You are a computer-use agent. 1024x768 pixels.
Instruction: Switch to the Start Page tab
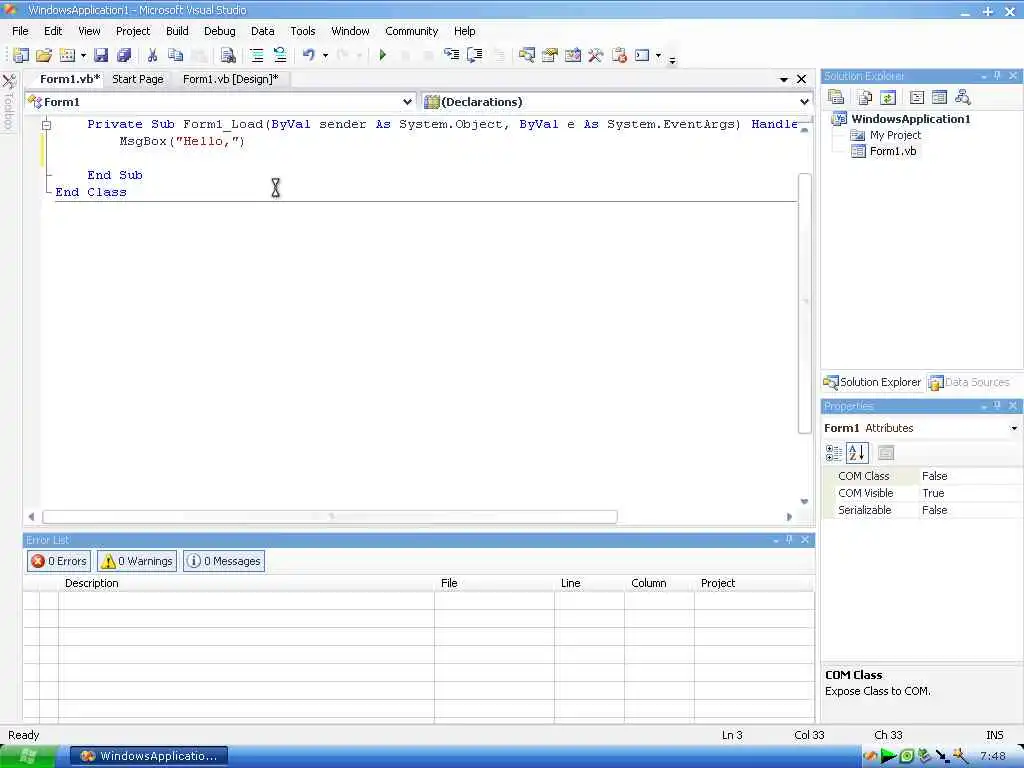pyautogui.click(x=138, y=79)
